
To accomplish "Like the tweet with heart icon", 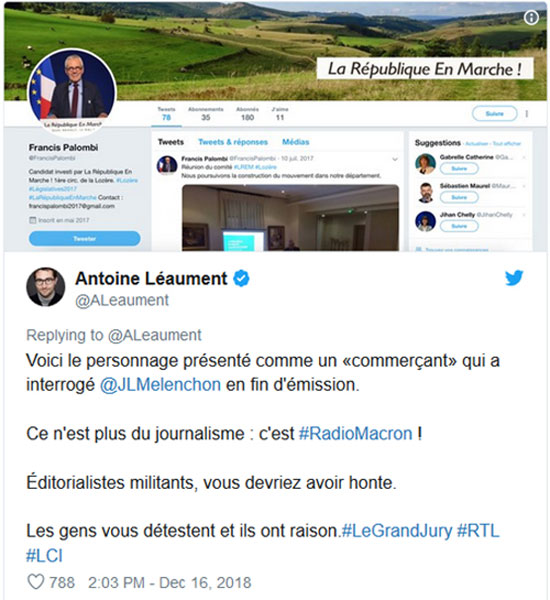I will point(36,582).
